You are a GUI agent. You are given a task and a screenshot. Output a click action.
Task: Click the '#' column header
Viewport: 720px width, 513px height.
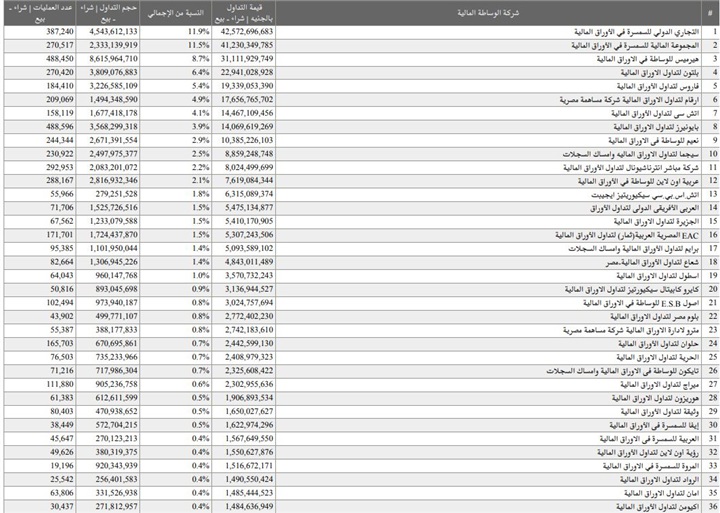pos(710,13)
